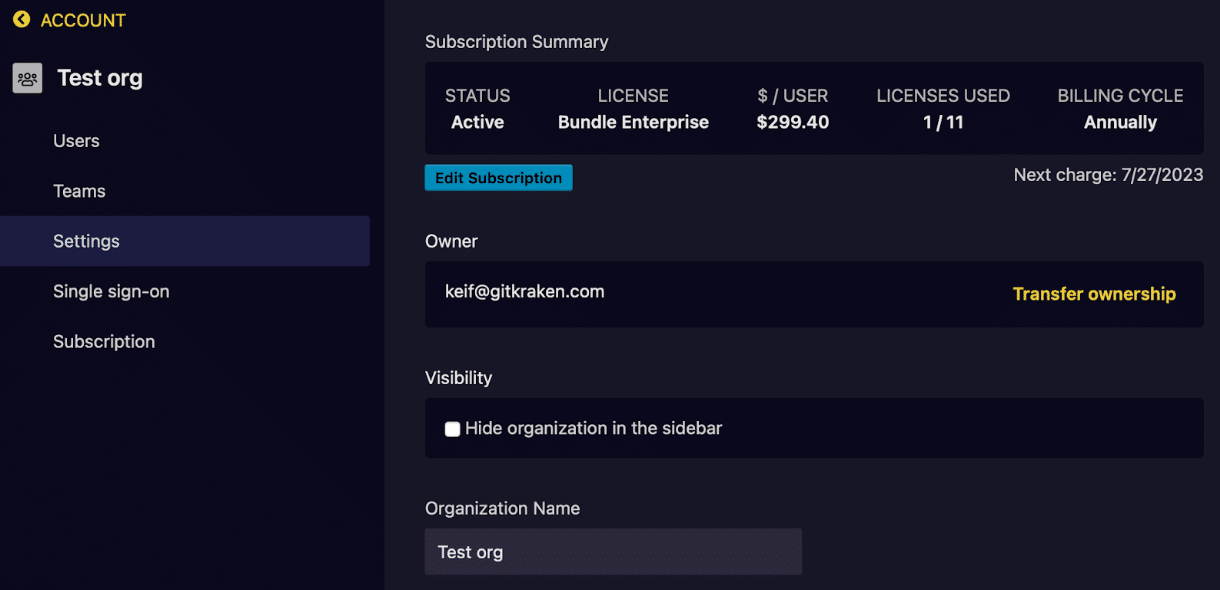The width and height of the screenshot is (1220, 590).
Task: Click the Annually billing cycle value
Action: 1120,122
